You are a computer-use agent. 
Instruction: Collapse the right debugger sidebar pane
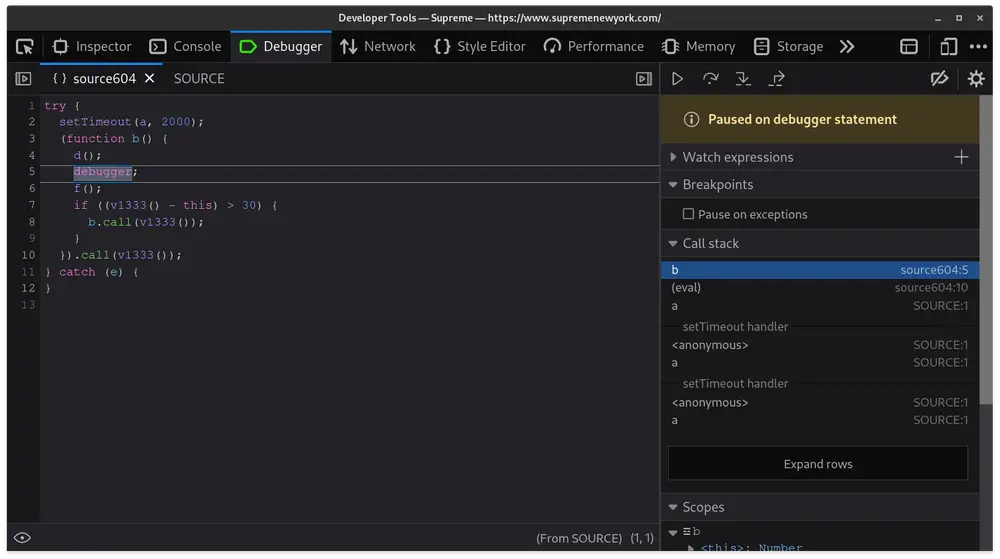pyautogui.click(x=643, y=79)
